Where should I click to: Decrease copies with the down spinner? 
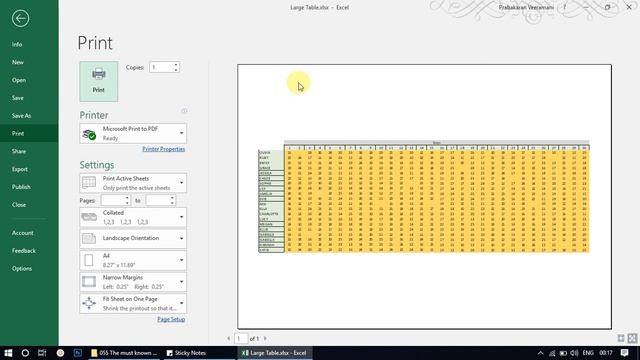[176, 70]
